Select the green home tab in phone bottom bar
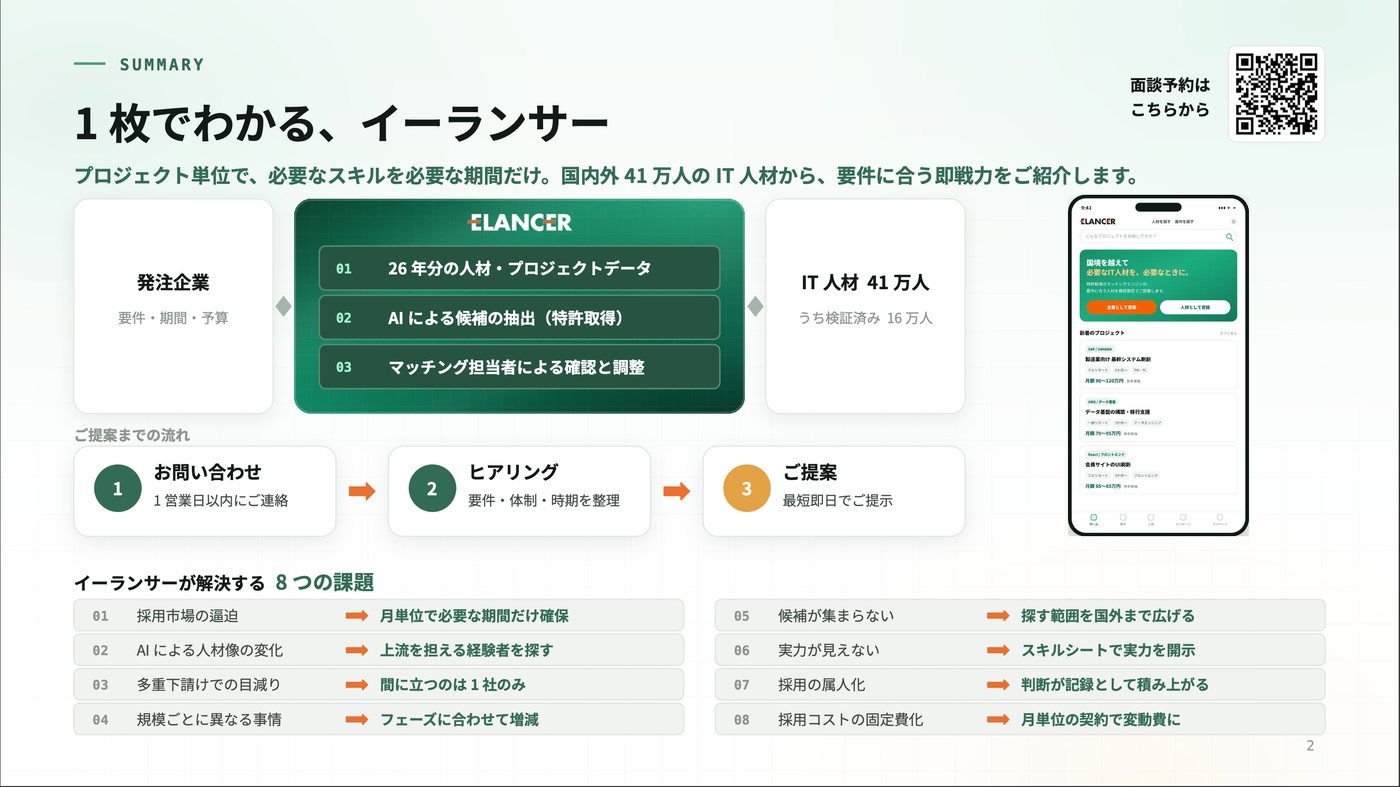 tap(1093, 519)
